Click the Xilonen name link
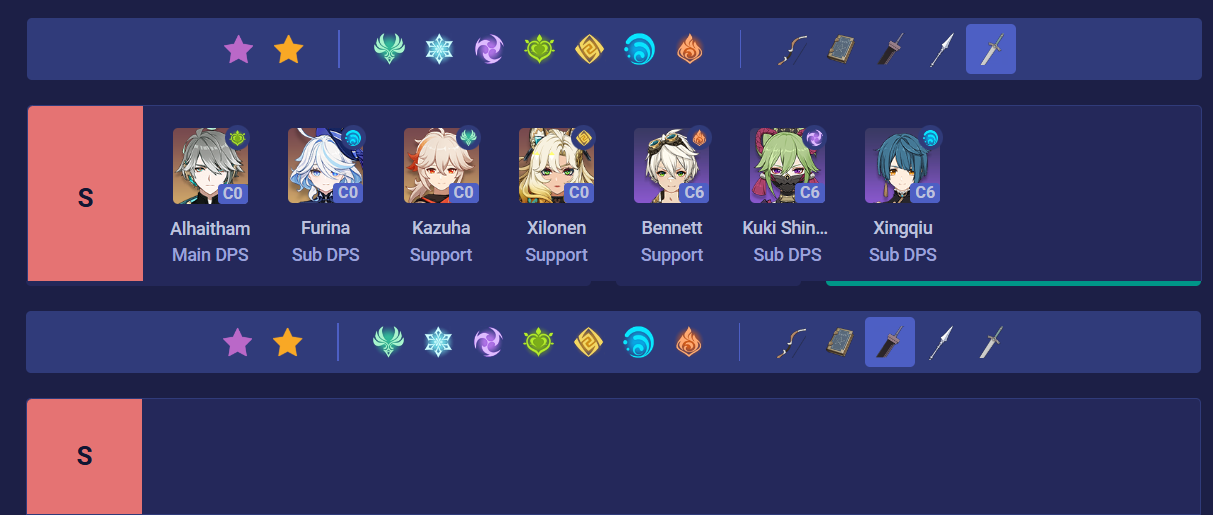1213x515 pixels. pos(556,228)
